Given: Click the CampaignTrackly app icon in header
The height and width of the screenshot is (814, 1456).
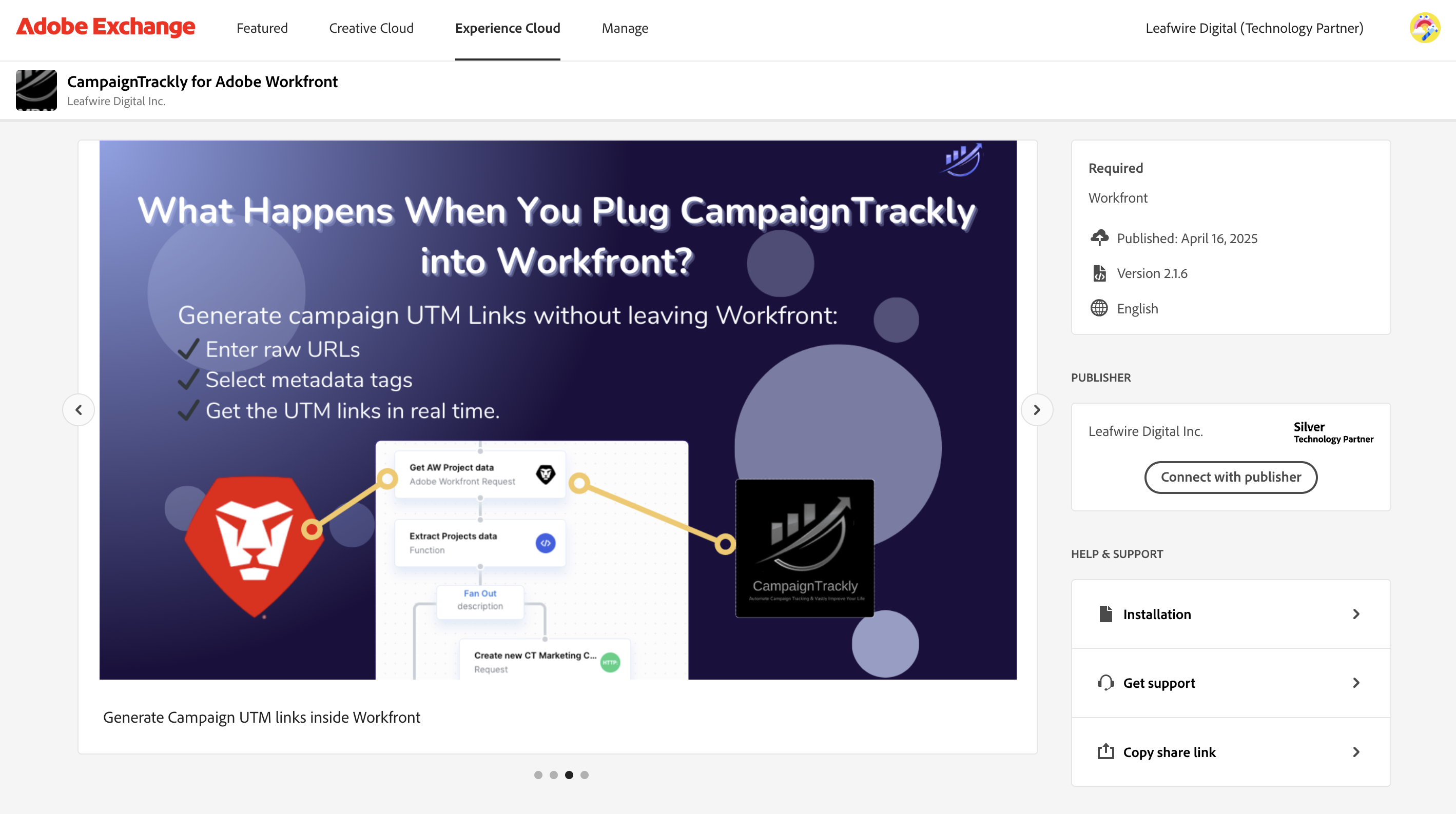Looking at the screenshot, I should [36, 90].
